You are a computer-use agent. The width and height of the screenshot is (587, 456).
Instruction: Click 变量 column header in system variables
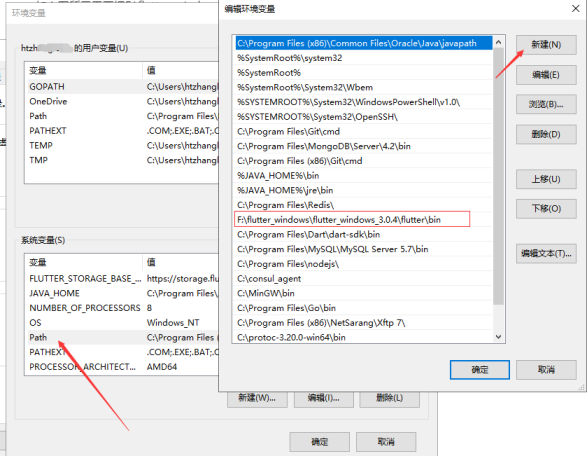84,262
